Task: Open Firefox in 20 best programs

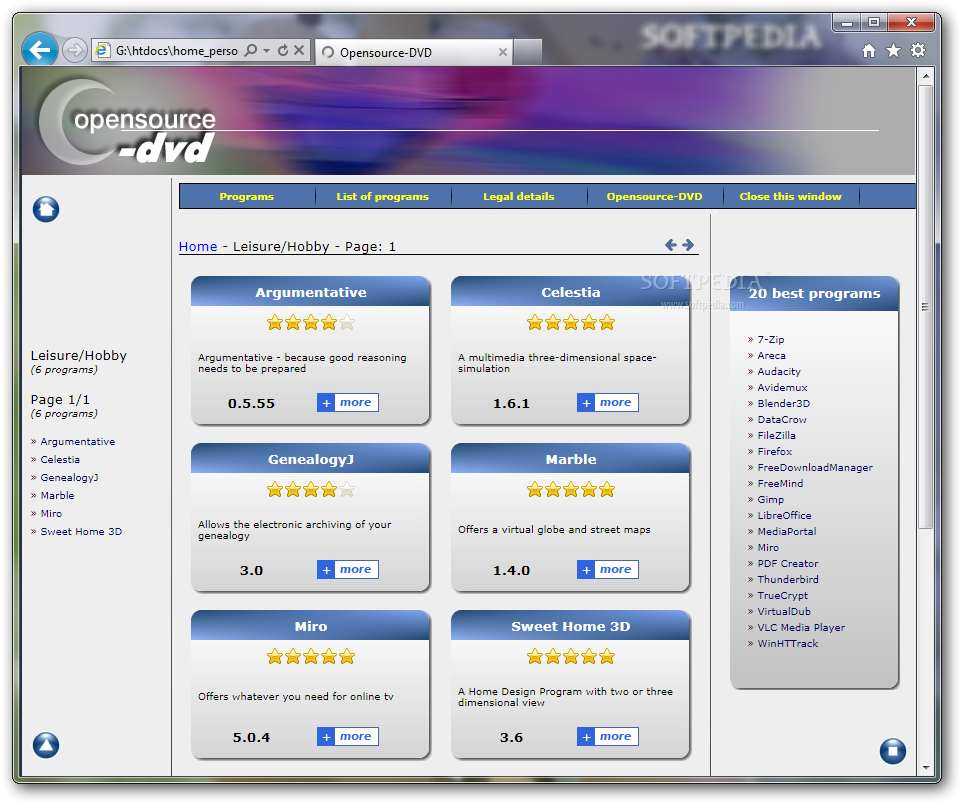Action: (x=775, y=451)
